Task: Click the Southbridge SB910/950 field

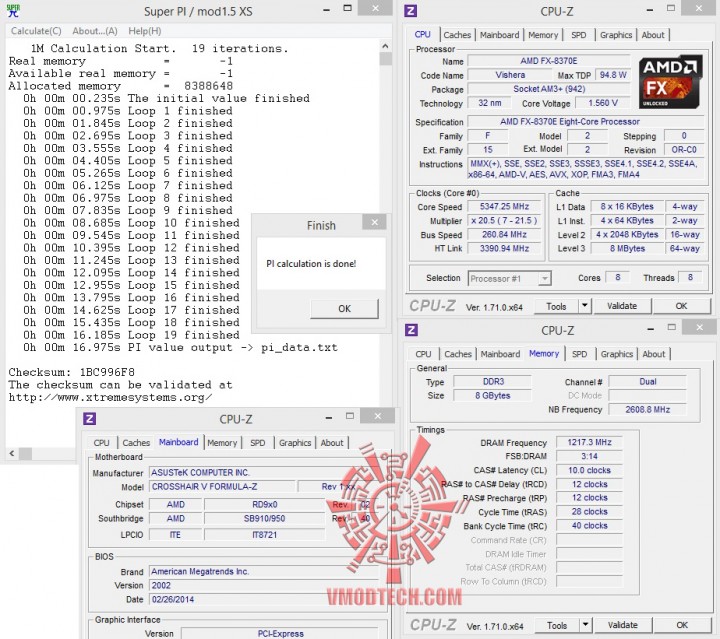Action: (264, 519)
